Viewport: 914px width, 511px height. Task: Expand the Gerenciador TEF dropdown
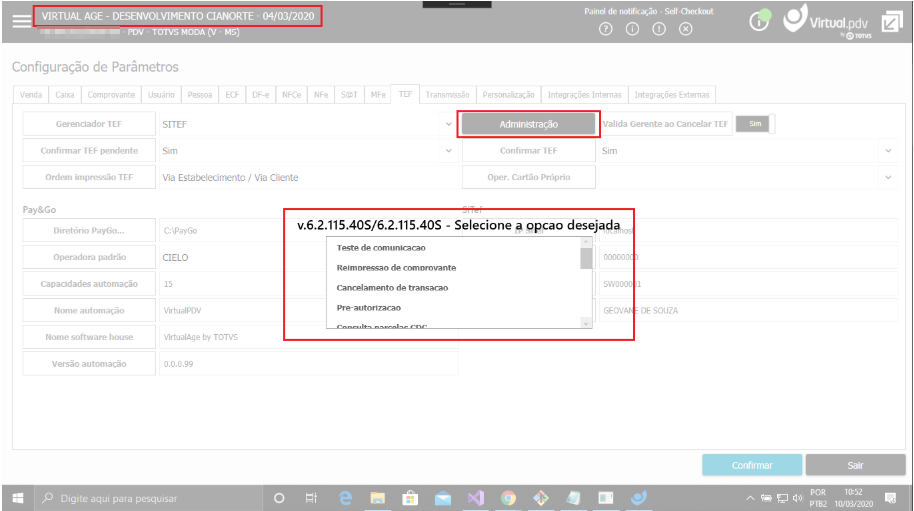coord(448,124)
